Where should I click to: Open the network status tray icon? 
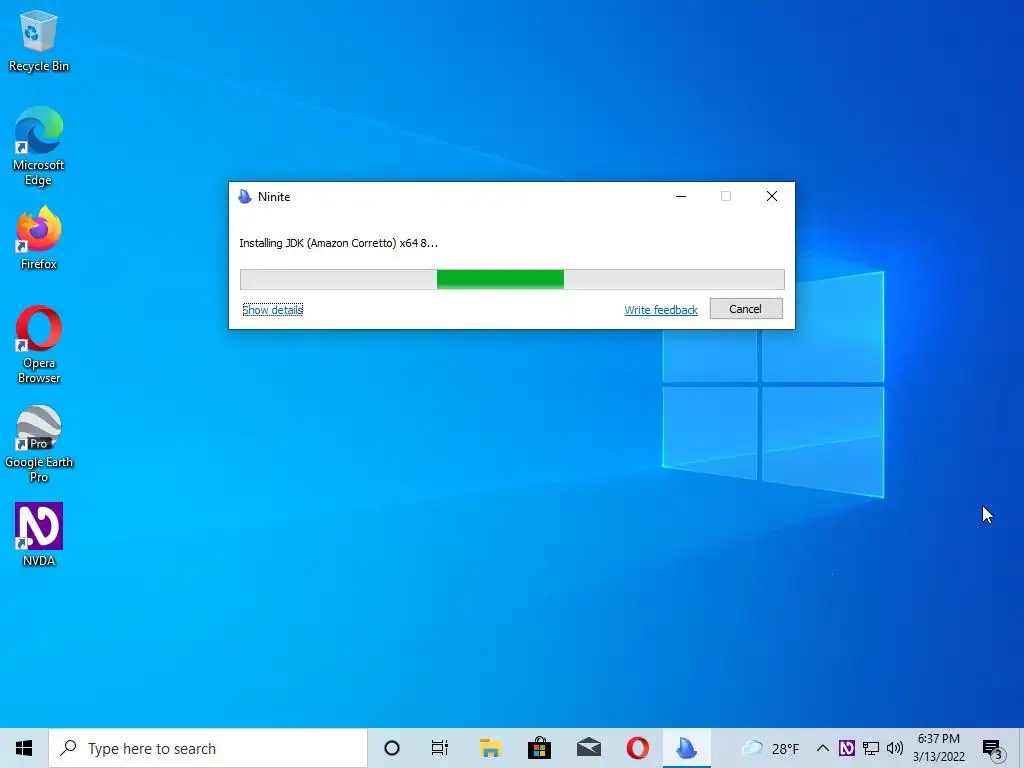tap(871, 748)
